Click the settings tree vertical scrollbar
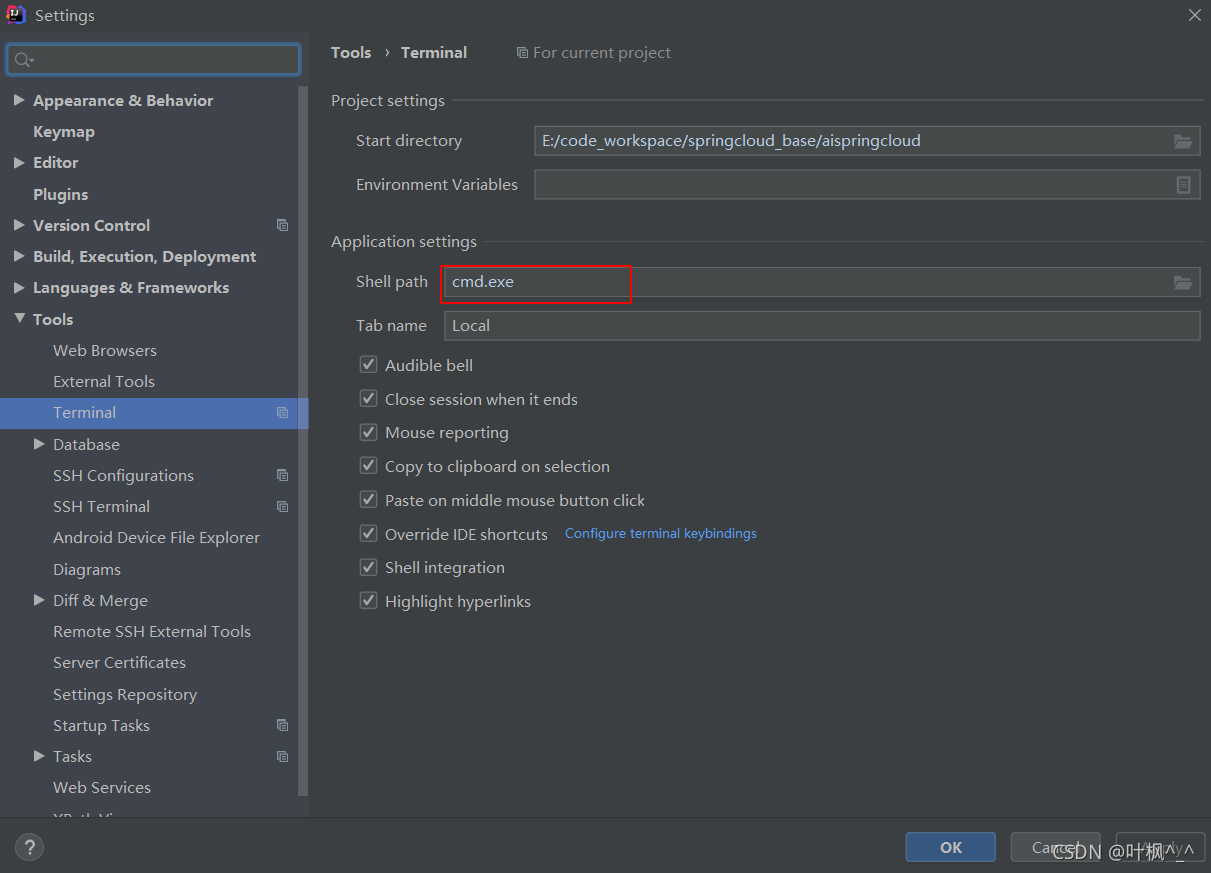The image size is (1211, 873). 304,440
